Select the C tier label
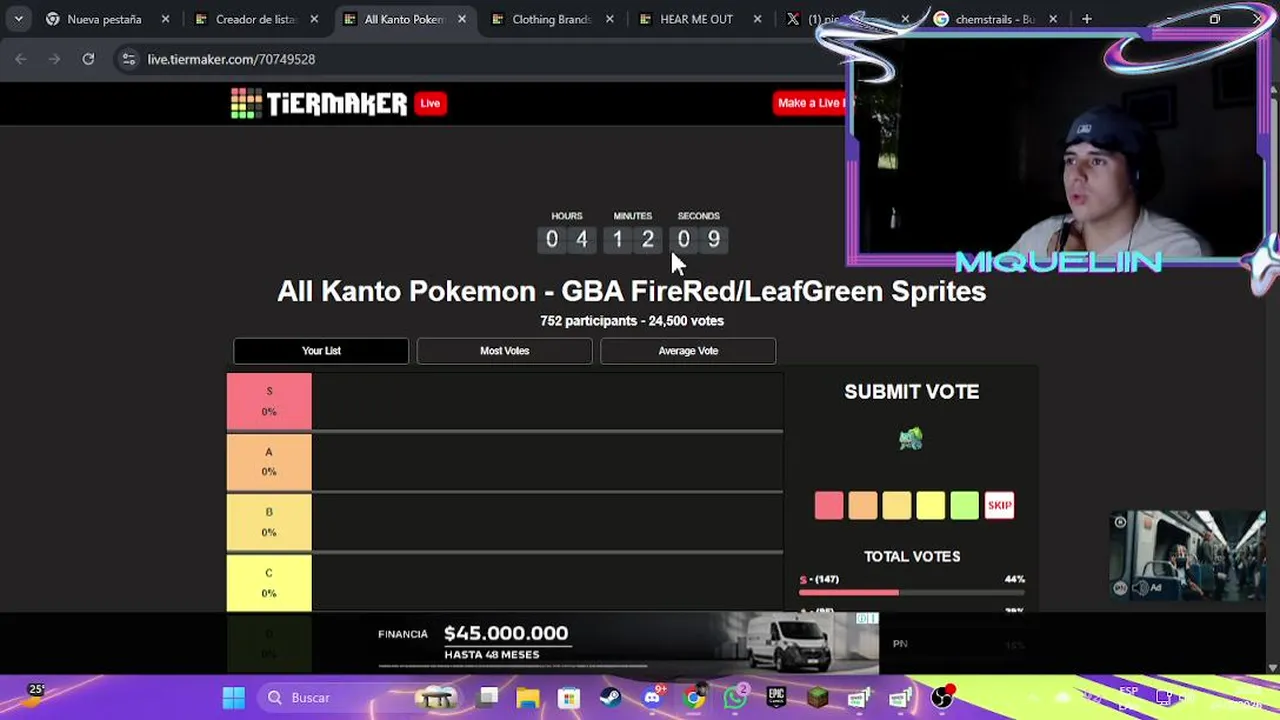 [269, 583]
